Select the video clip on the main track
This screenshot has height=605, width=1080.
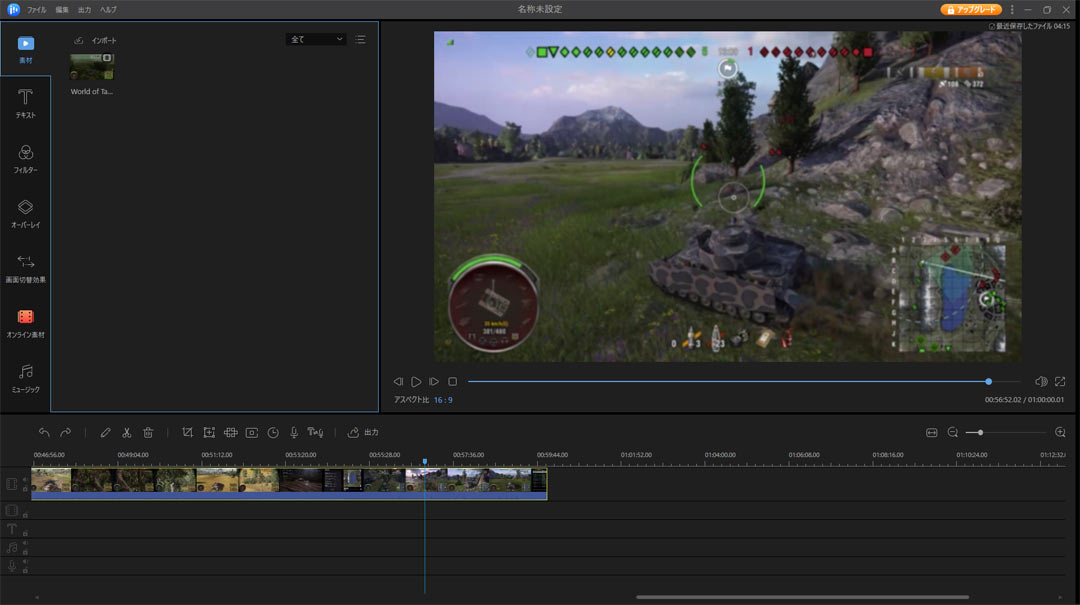(289, 484)
